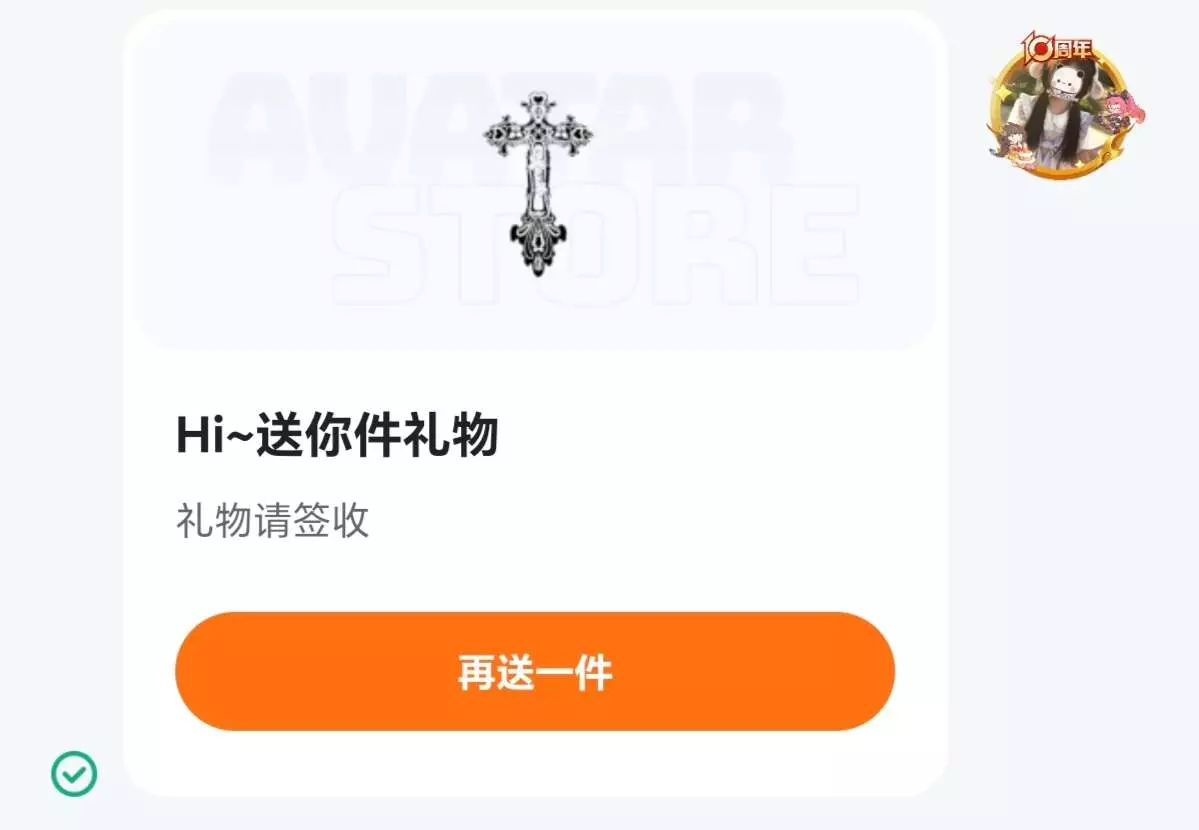Send another gift with 再送一件 button
Screen dimensions: 1199x830
coord(535,671)
